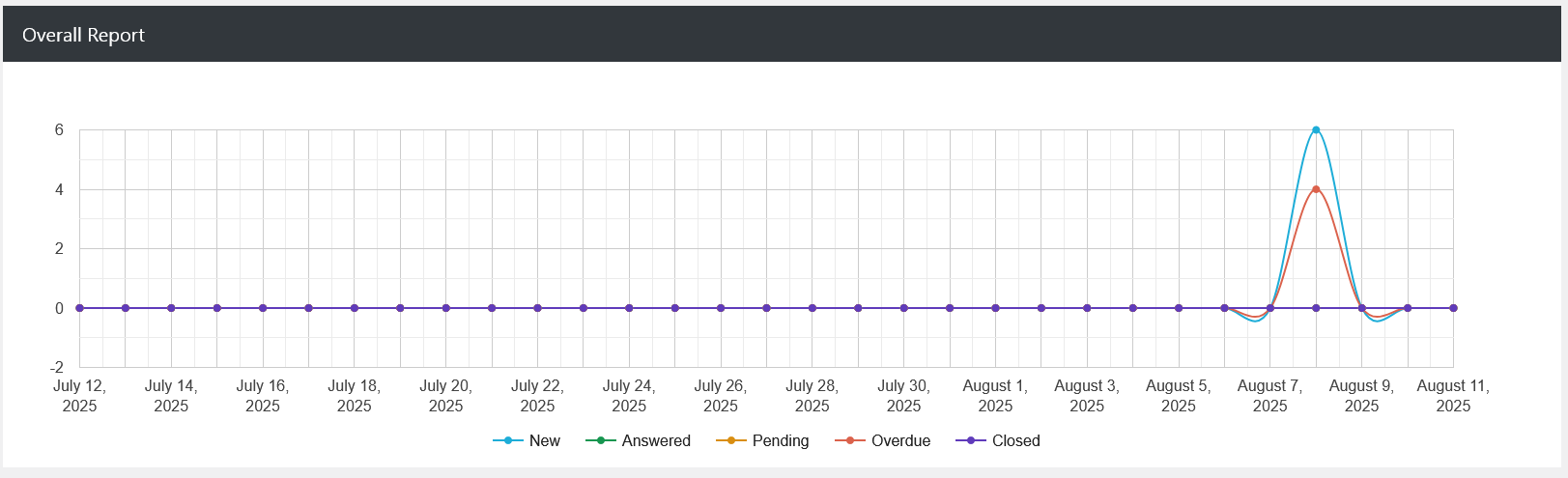Select the blue New peak point at value 6
Viewport: 1568px width, 478px height.
click(x=1316, y=129)
